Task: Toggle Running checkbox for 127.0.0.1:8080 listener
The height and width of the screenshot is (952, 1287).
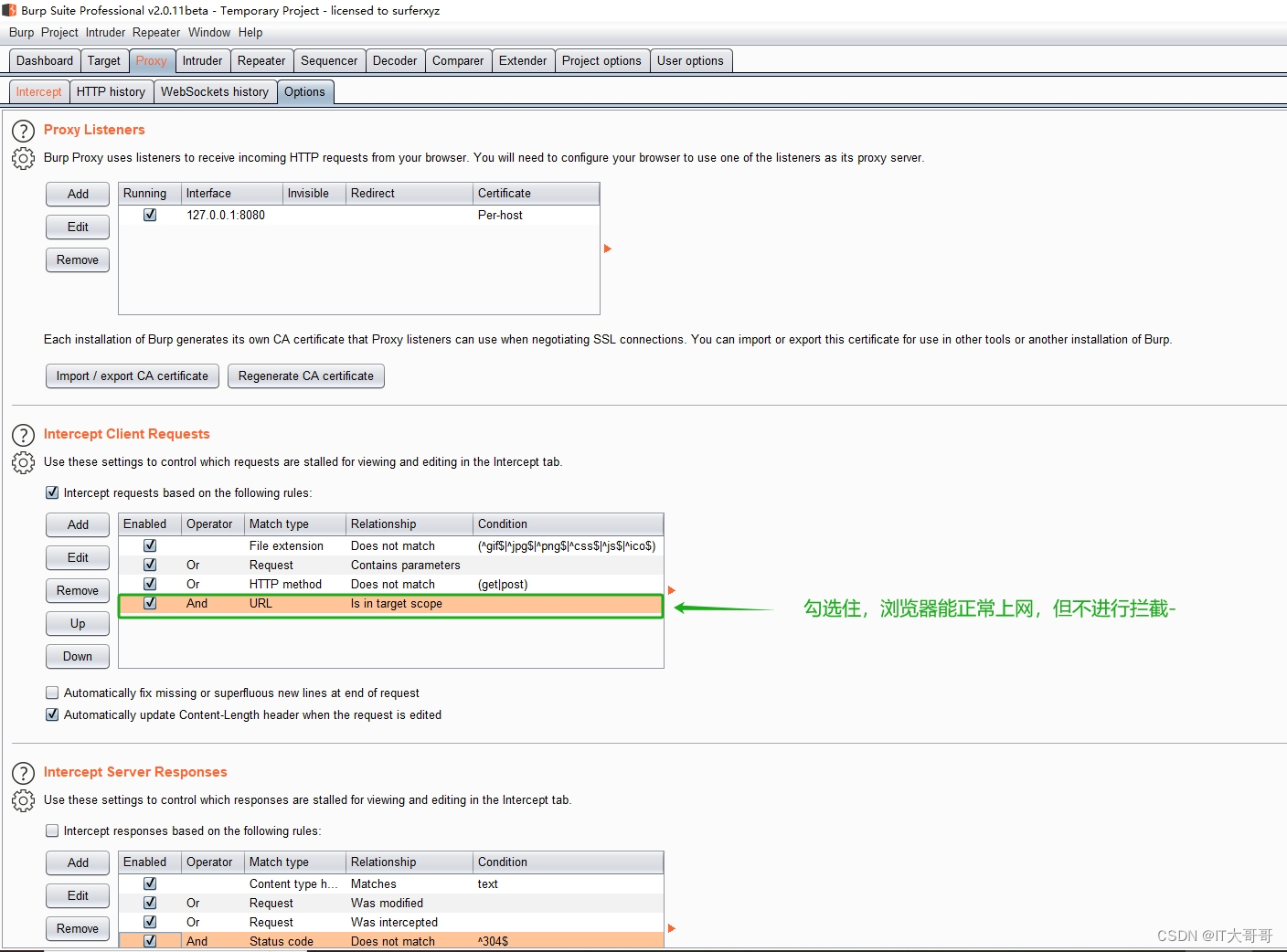Action: pyautogui.click(x=150, y=215)
